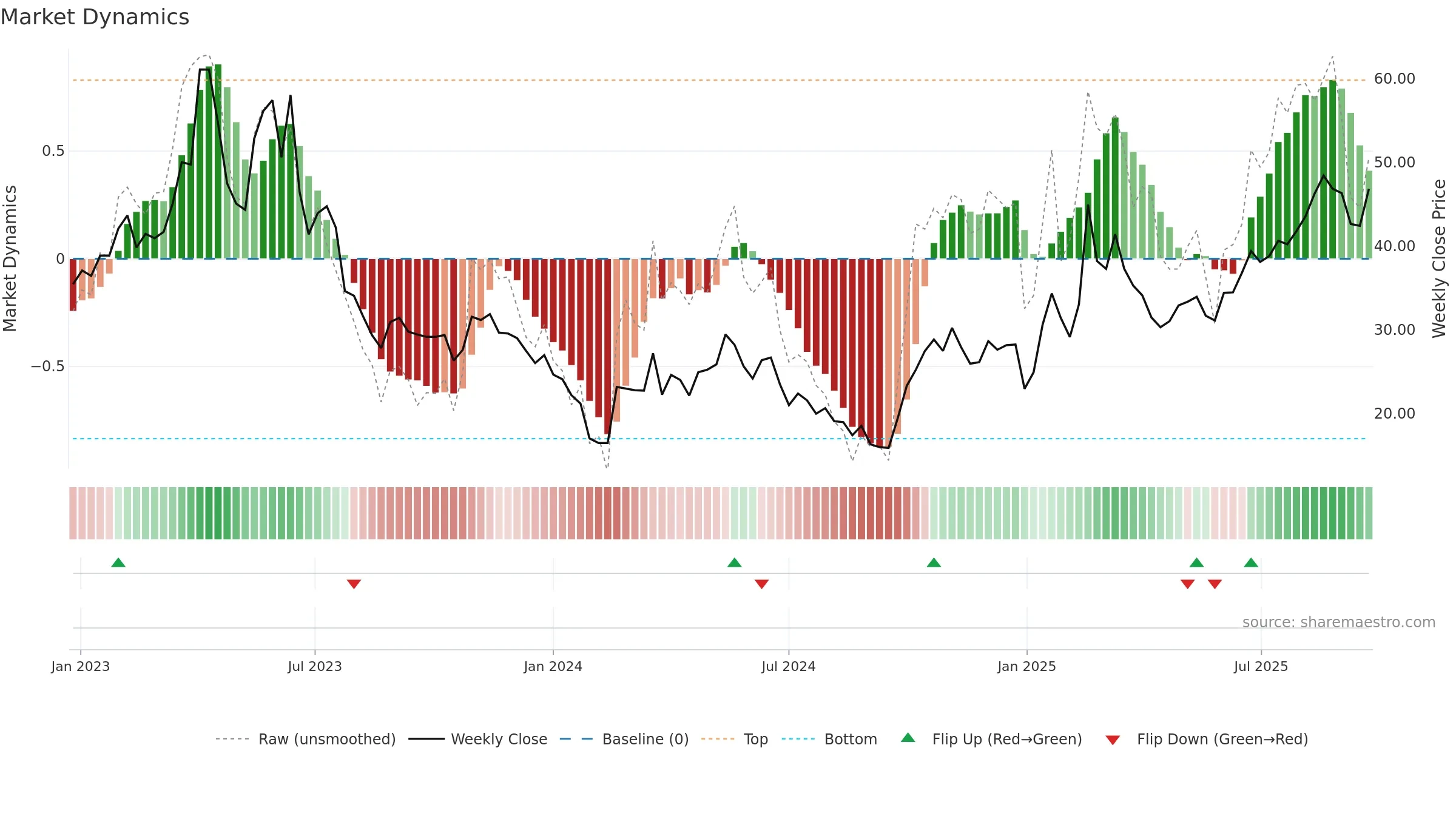Click the red Flip Down triangle in the legend

point(1113,740)
